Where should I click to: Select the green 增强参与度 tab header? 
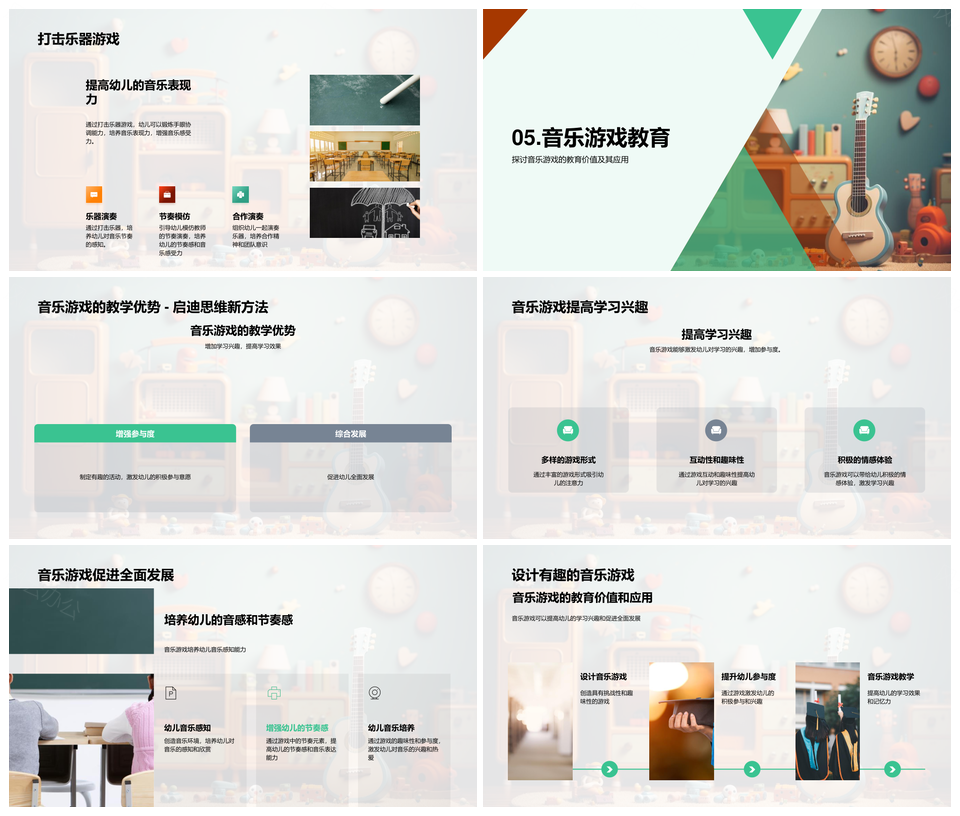point(135,434)
